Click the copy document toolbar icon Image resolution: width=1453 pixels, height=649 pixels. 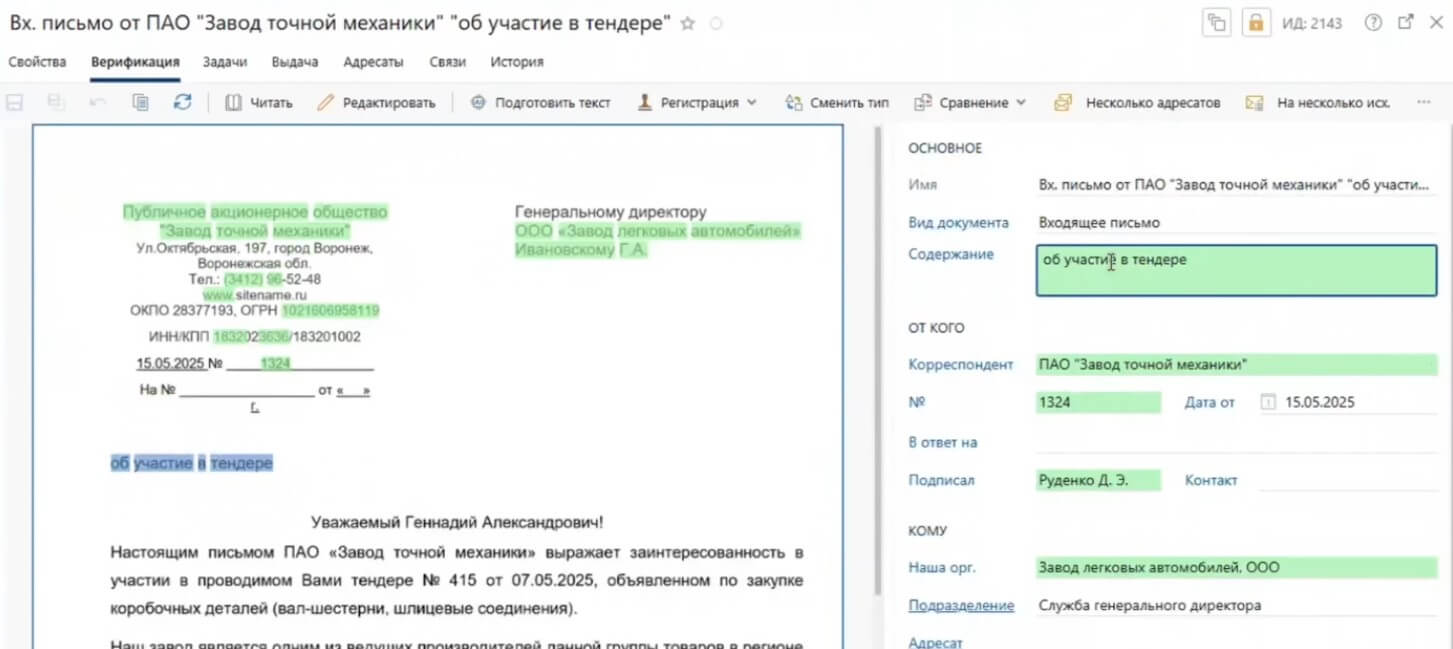(141, 102)
